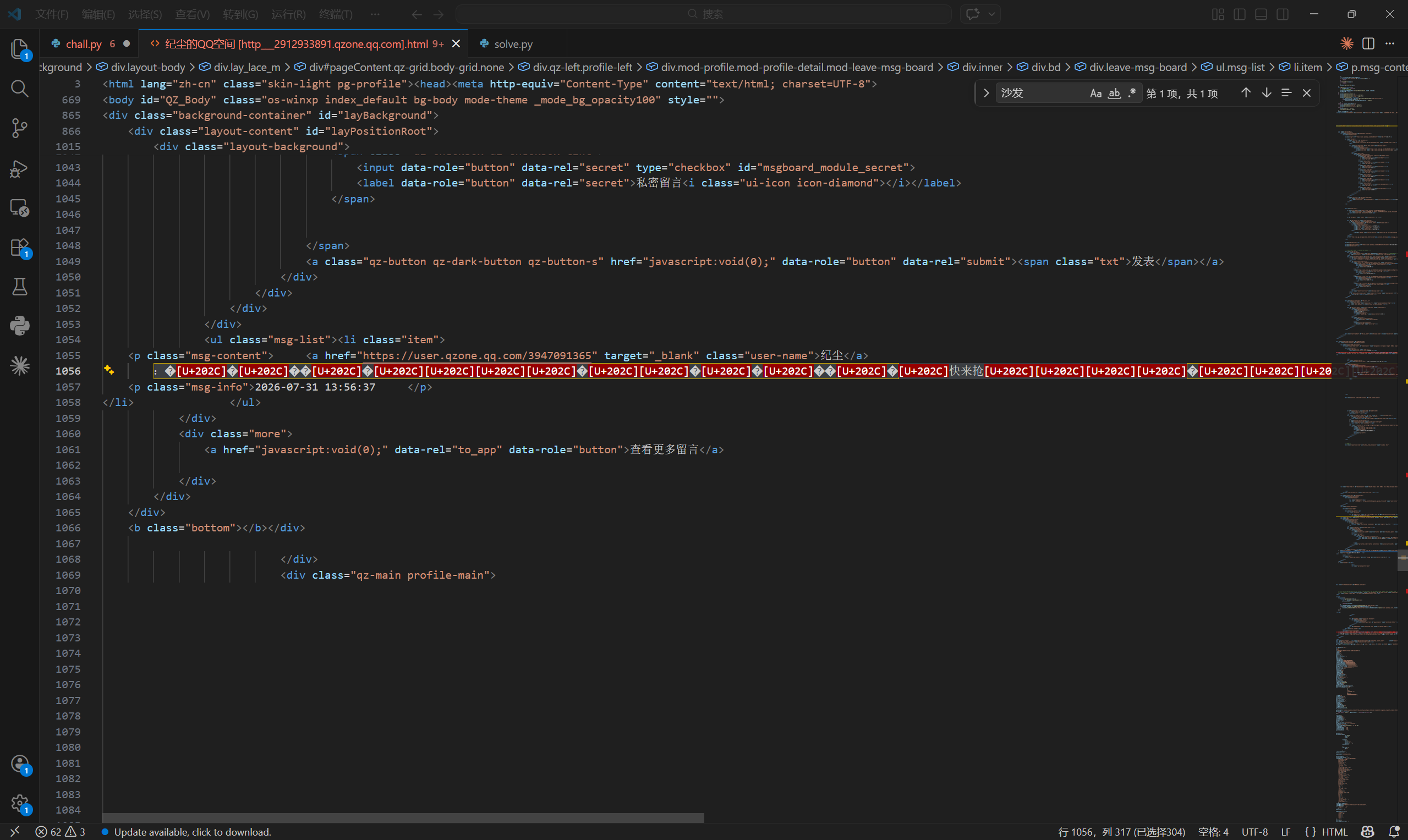Toggle Match Whole Word in find widget
This screenshot has height=840, width=1408.
[1114, 93]
